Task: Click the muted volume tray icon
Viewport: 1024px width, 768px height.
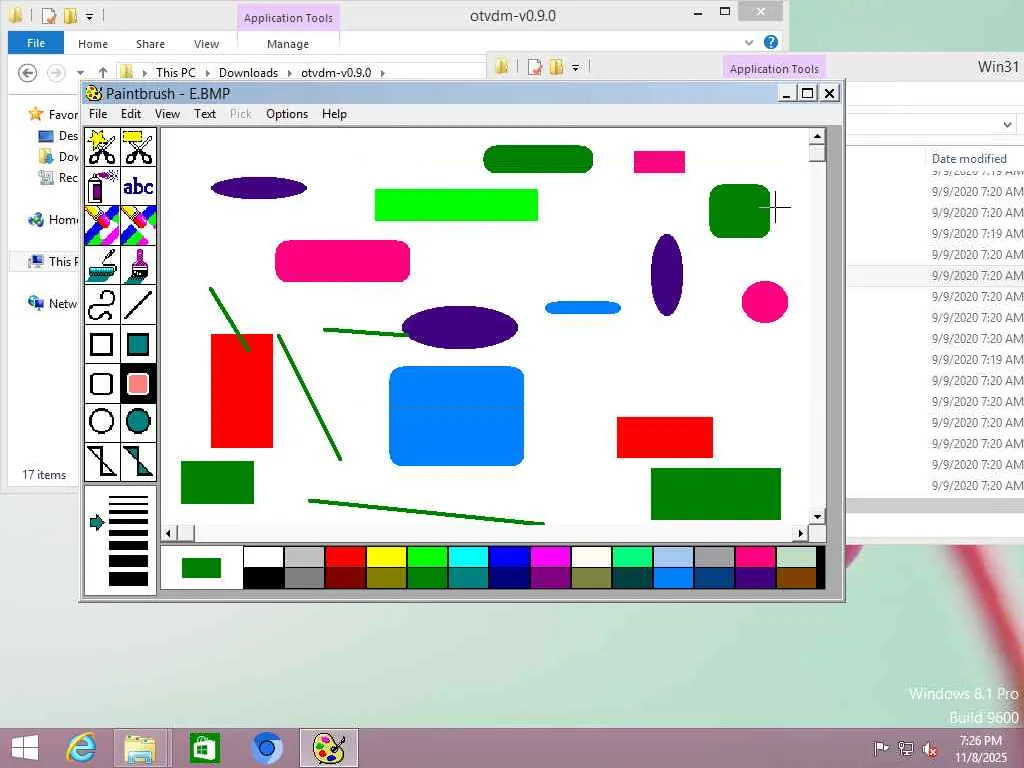Action: pos(929,749)
